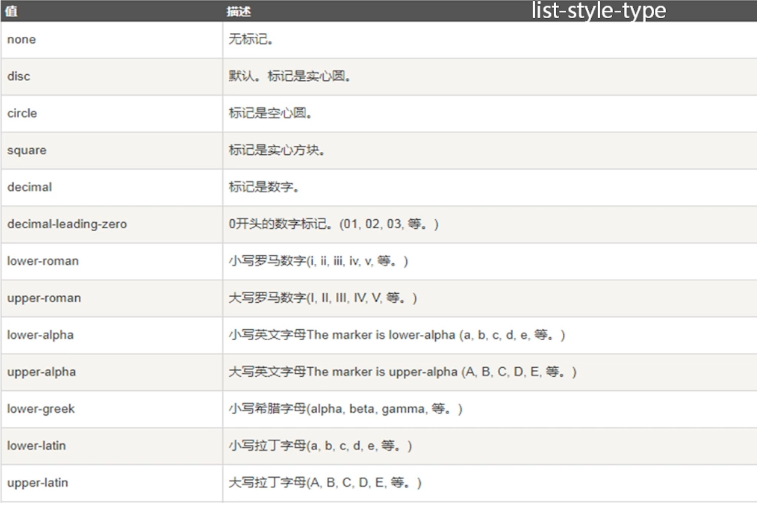Select the 'upper-alpha' value cell
This screenshot has height=519, width=757.
tap(112, 372)
